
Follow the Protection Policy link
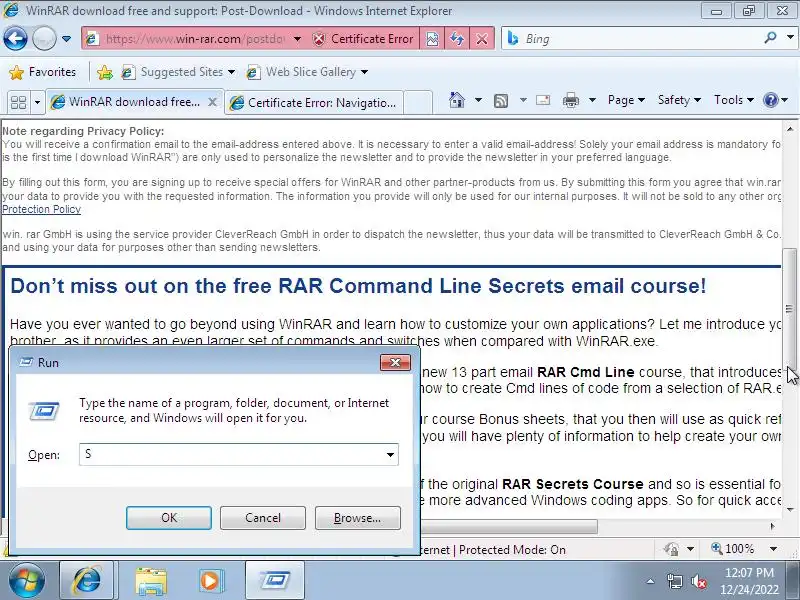tap(41, 209)
